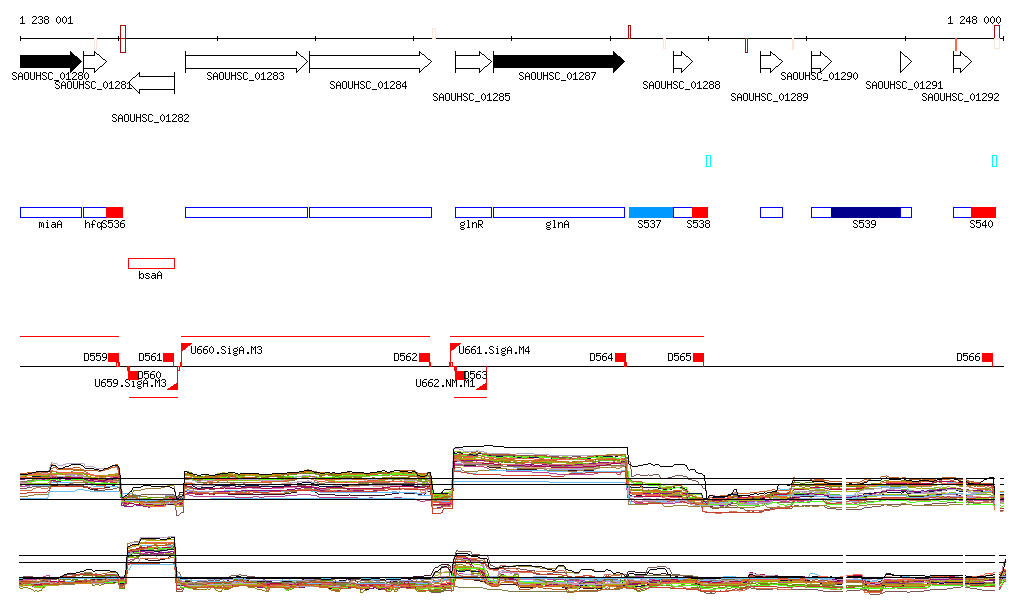Select the blue box under SAOUHSC_01283
The width and height of the screenshot is (1024, 611).
(247, 212)
